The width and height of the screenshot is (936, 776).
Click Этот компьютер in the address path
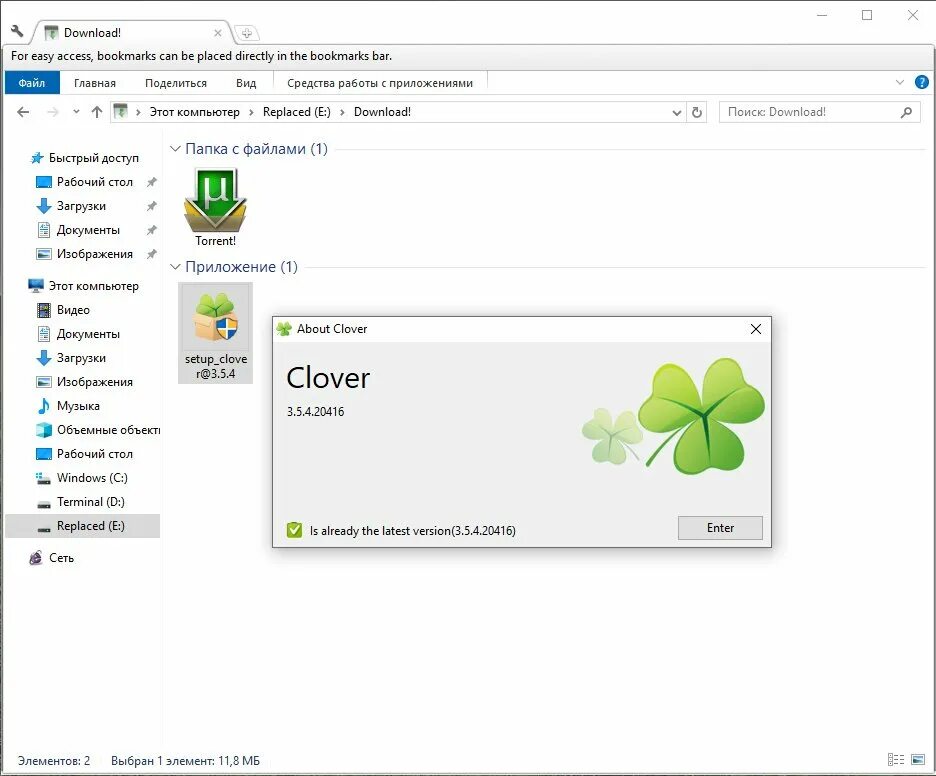pyautogui.click(x=194, y=112)
